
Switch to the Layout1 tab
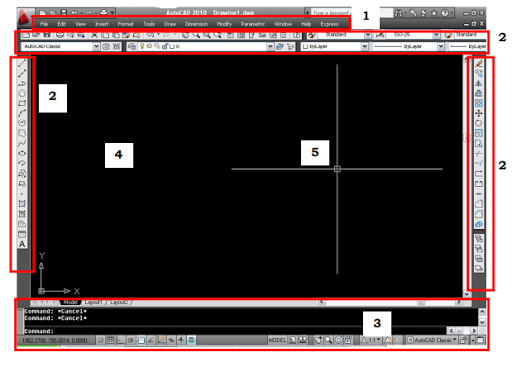click(x=93, y=302)
